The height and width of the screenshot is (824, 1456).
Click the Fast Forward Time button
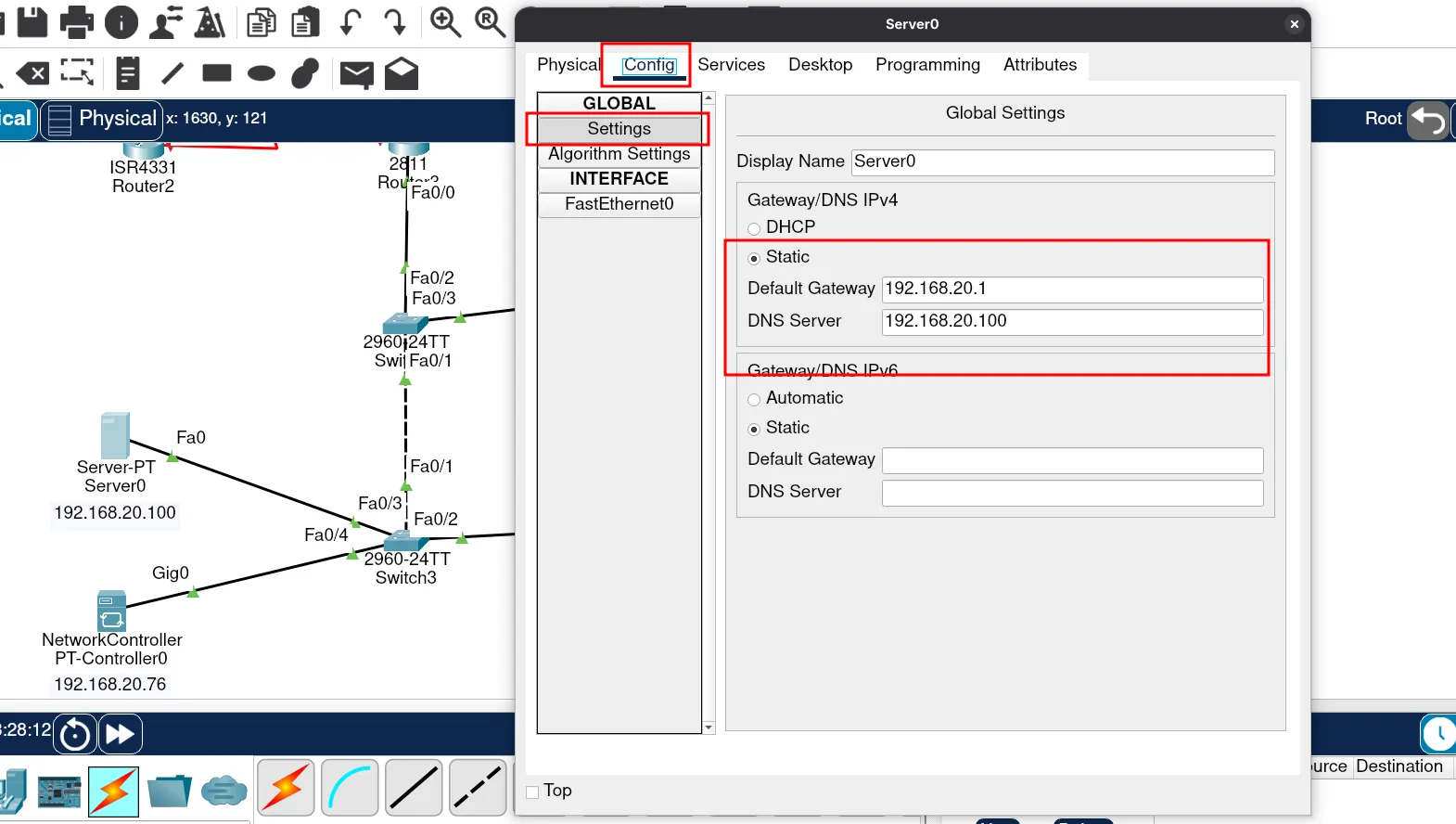[121, 734]
